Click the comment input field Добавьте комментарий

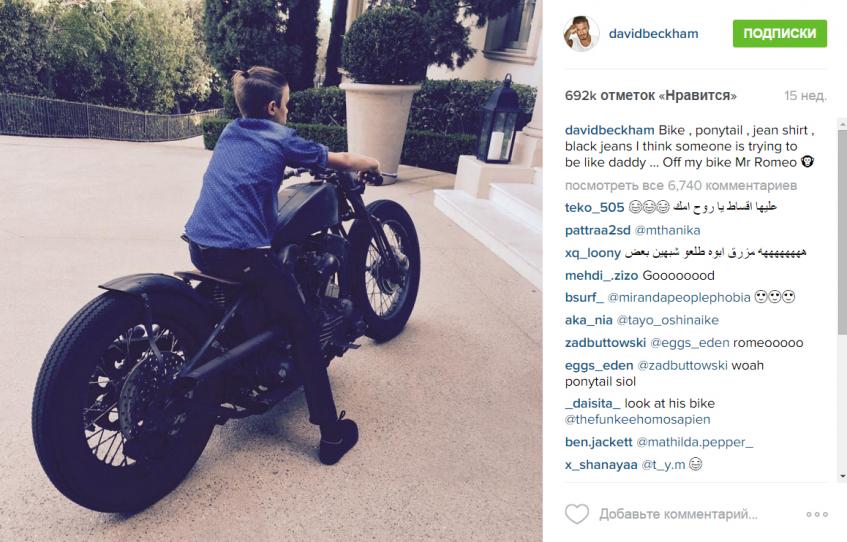tap(678, 514)
